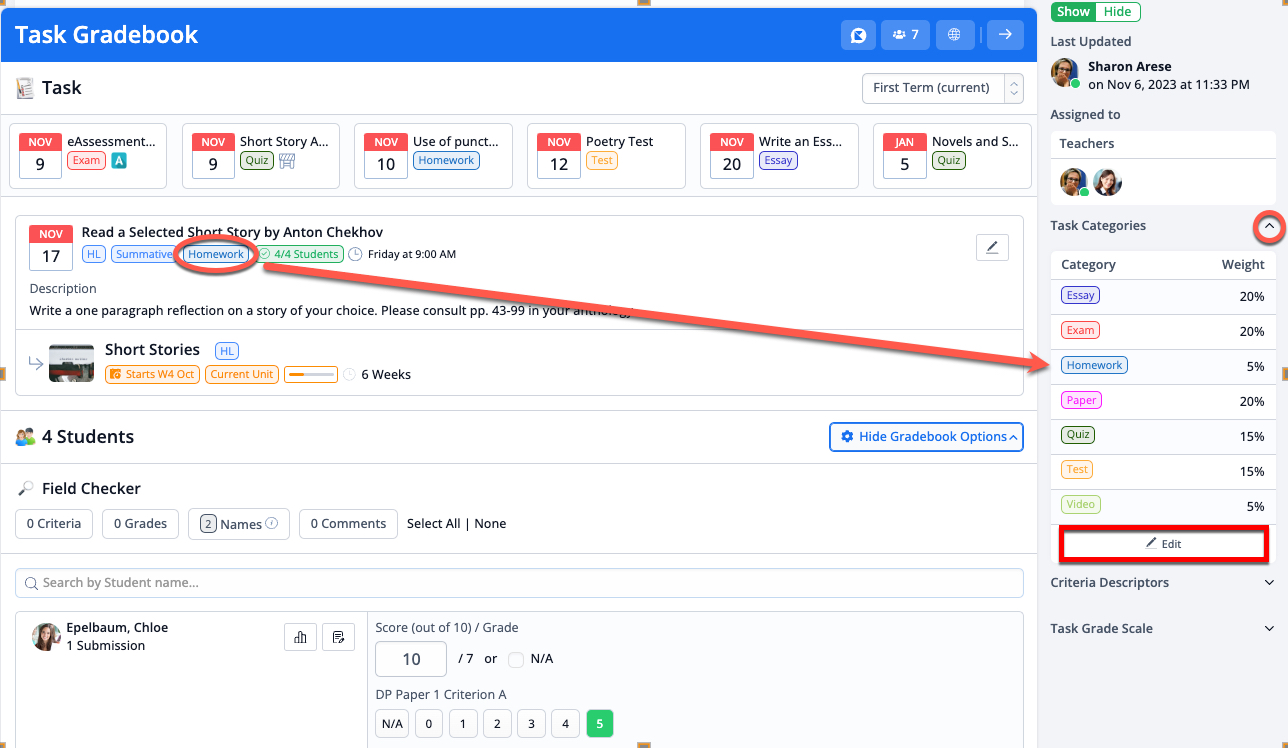
Task: Click the pencil edit icon for the task
Action: click(x=992, y=248)
